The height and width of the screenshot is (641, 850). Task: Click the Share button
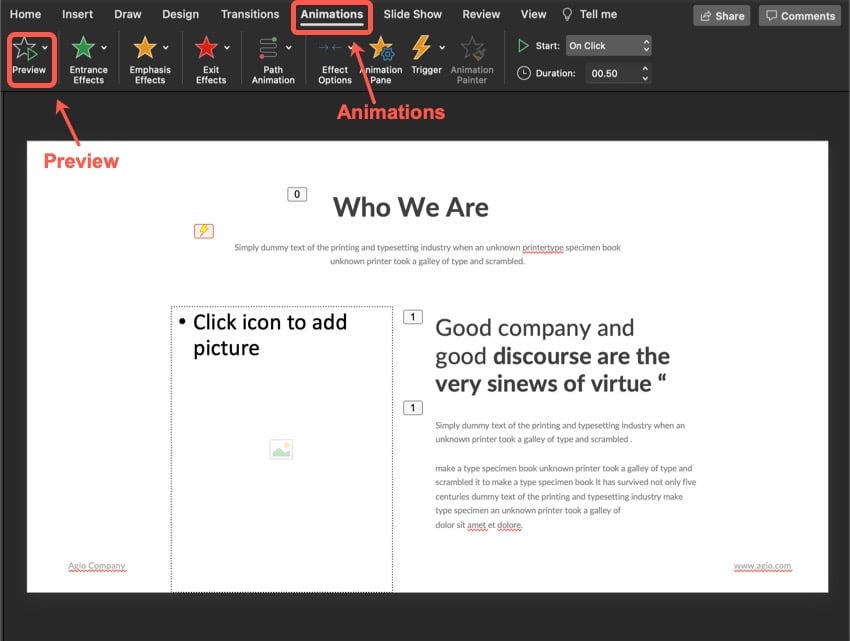point(721,15)
